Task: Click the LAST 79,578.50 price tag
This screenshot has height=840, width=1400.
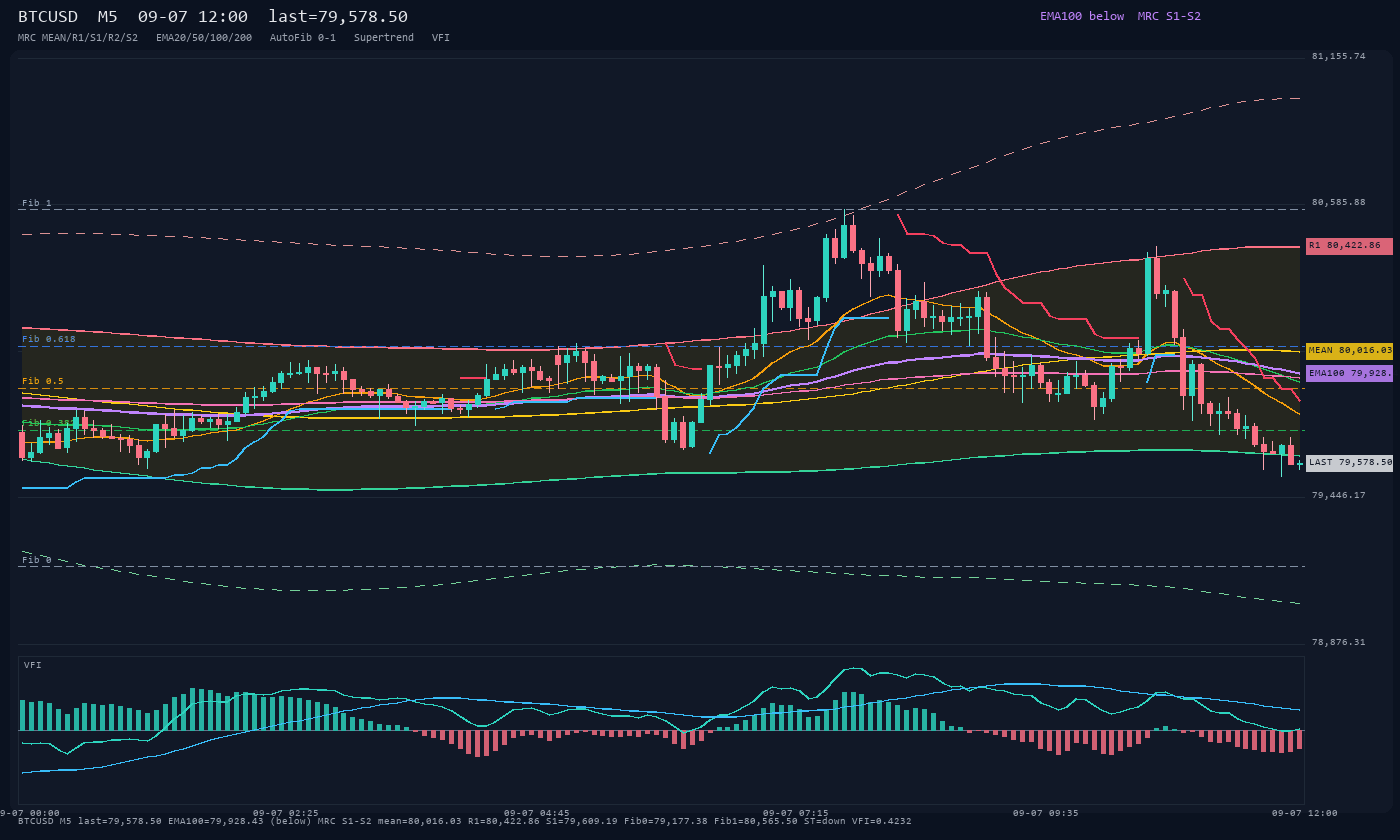Action: click(x=1349, y=463)
